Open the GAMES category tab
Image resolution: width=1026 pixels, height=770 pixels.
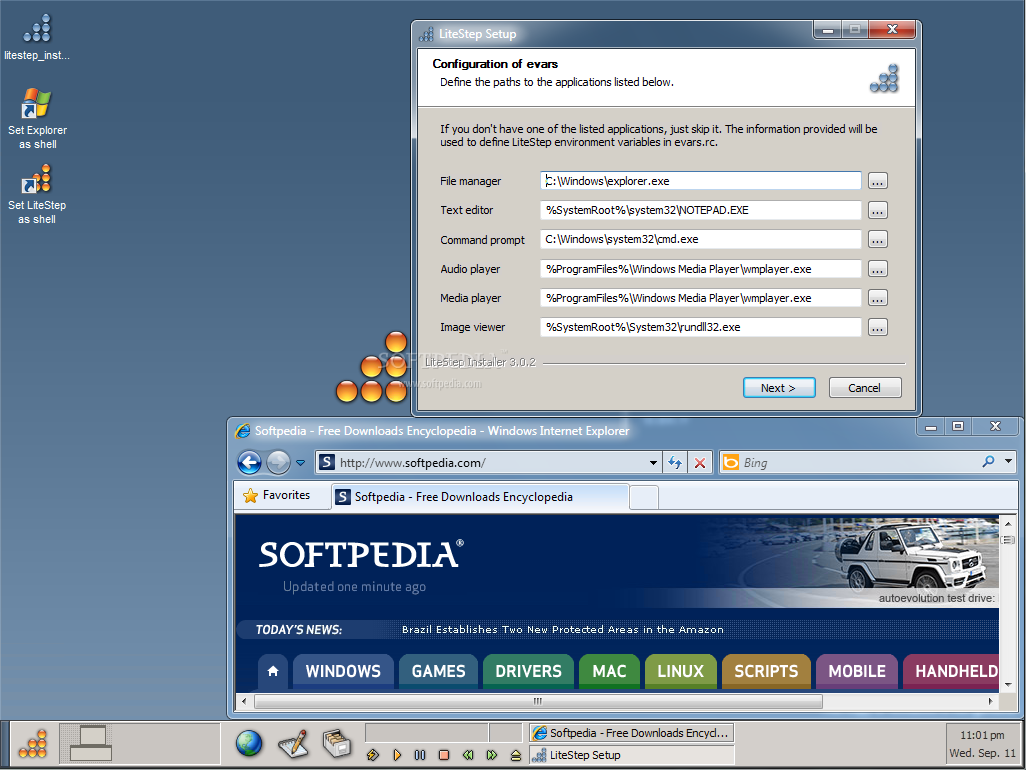(x=438, y=671)
